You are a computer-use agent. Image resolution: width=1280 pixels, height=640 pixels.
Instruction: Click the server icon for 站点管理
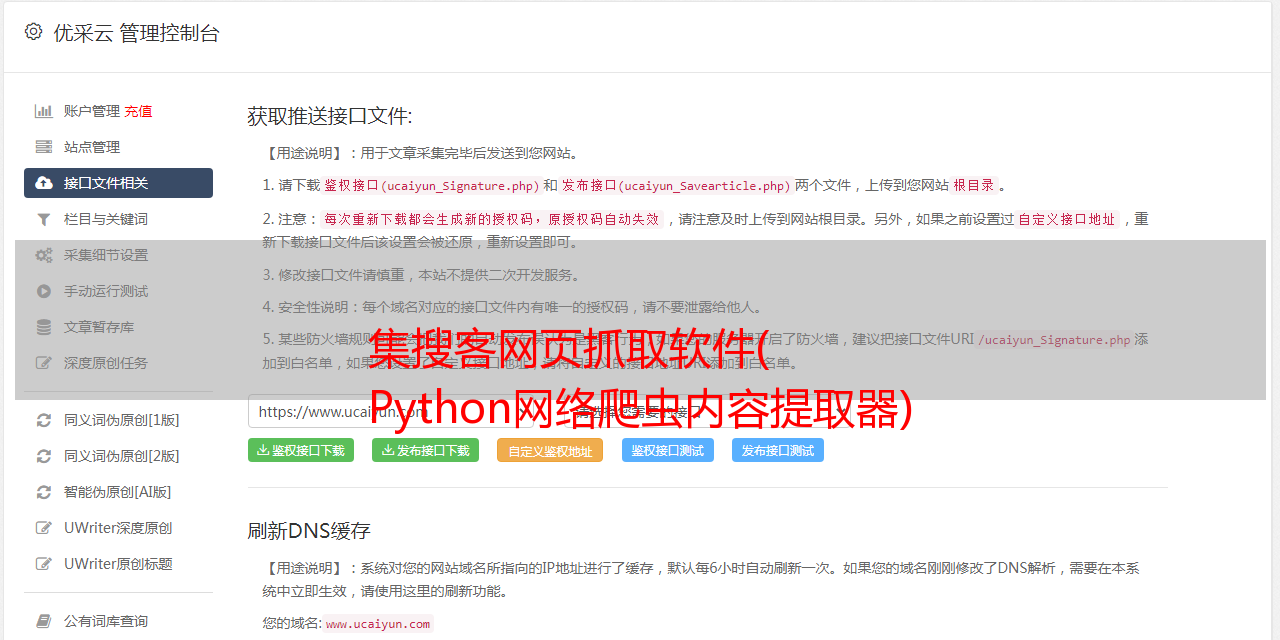coord(44,147)
